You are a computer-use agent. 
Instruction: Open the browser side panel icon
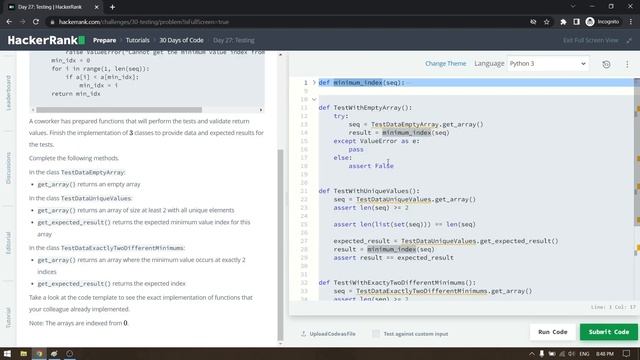(576, 22)
